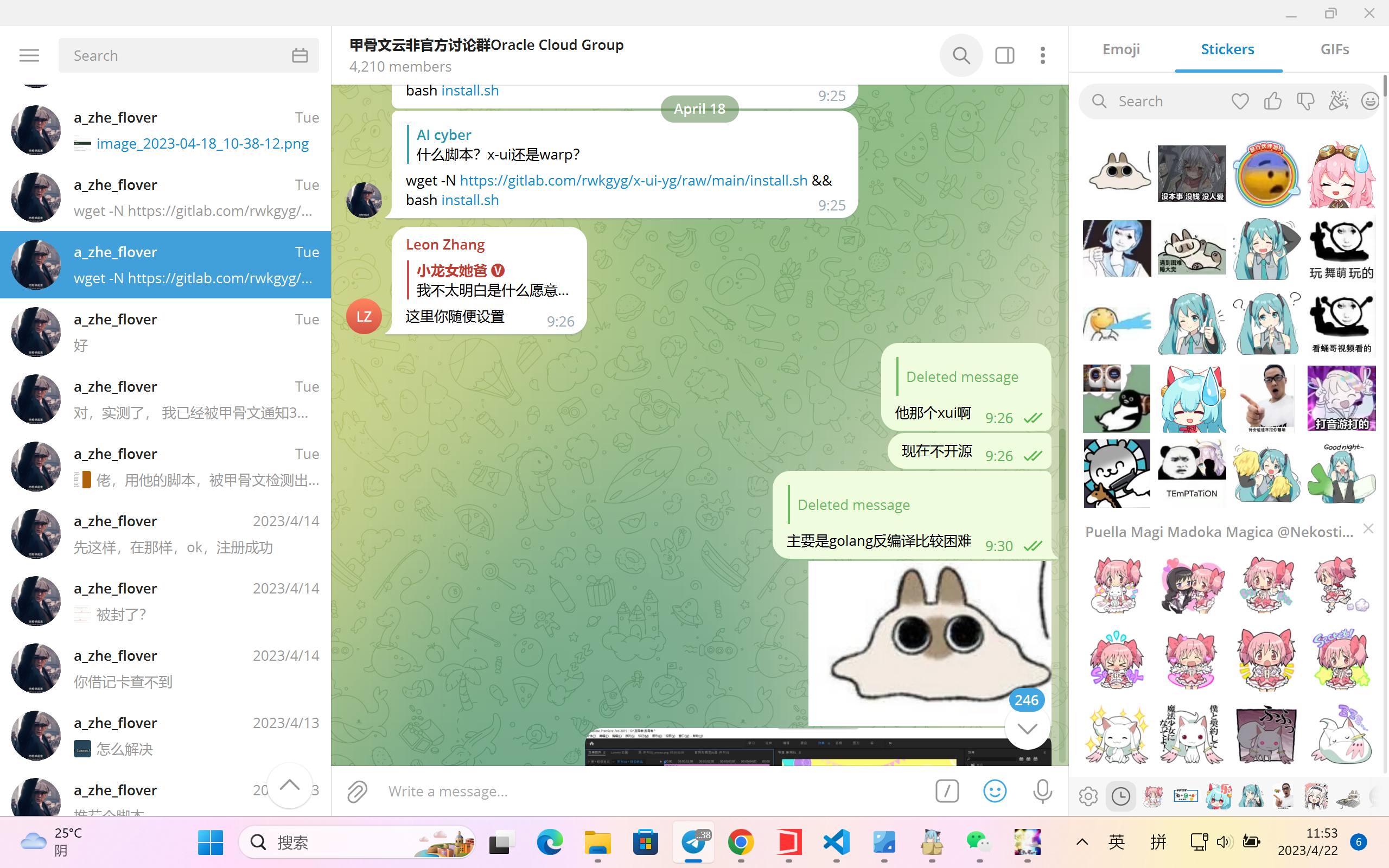This screenshot has height=868, width=1389.
Task: Click the favorites heart icon in sticker panel
Action: pos(1240,100)
